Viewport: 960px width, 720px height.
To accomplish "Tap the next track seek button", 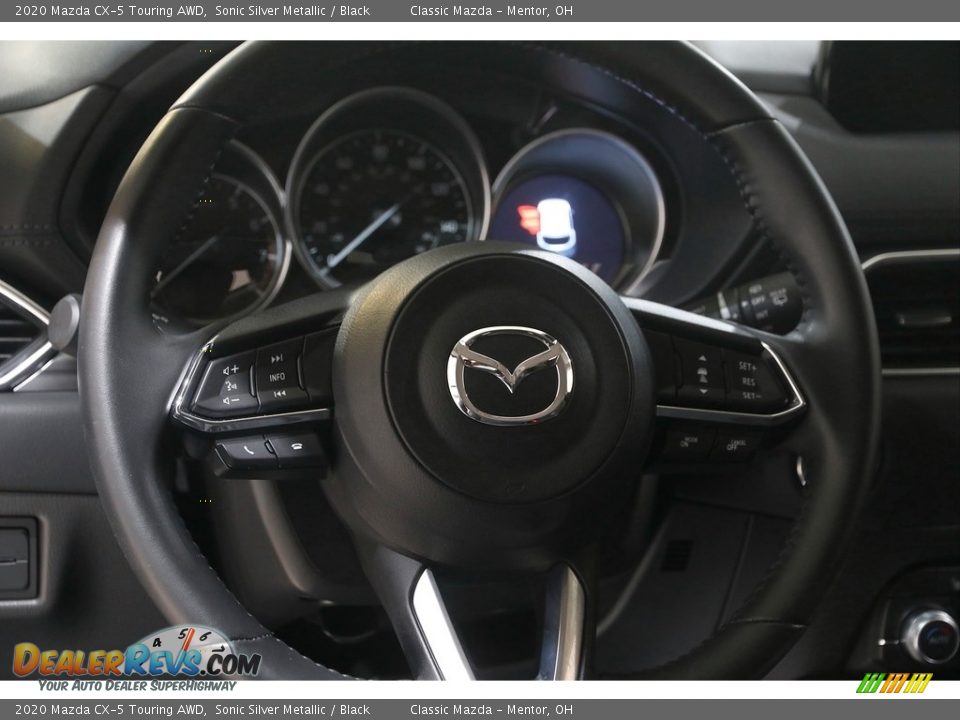I will tap(277, 358).
